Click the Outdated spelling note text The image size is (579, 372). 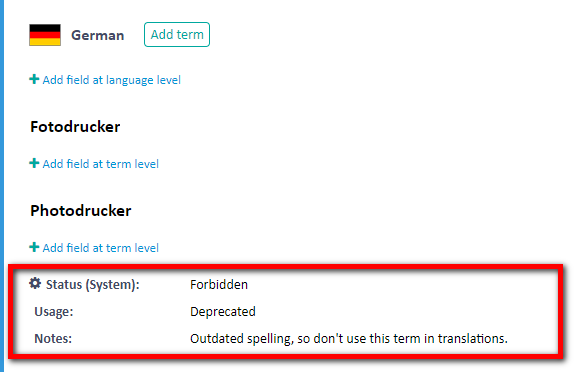point(349,338)
